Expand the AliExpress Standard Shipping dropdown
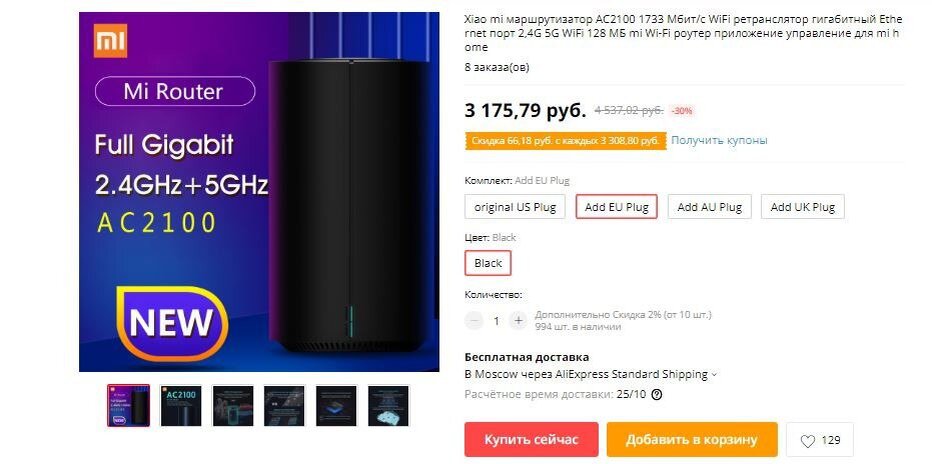 (591, 374)
